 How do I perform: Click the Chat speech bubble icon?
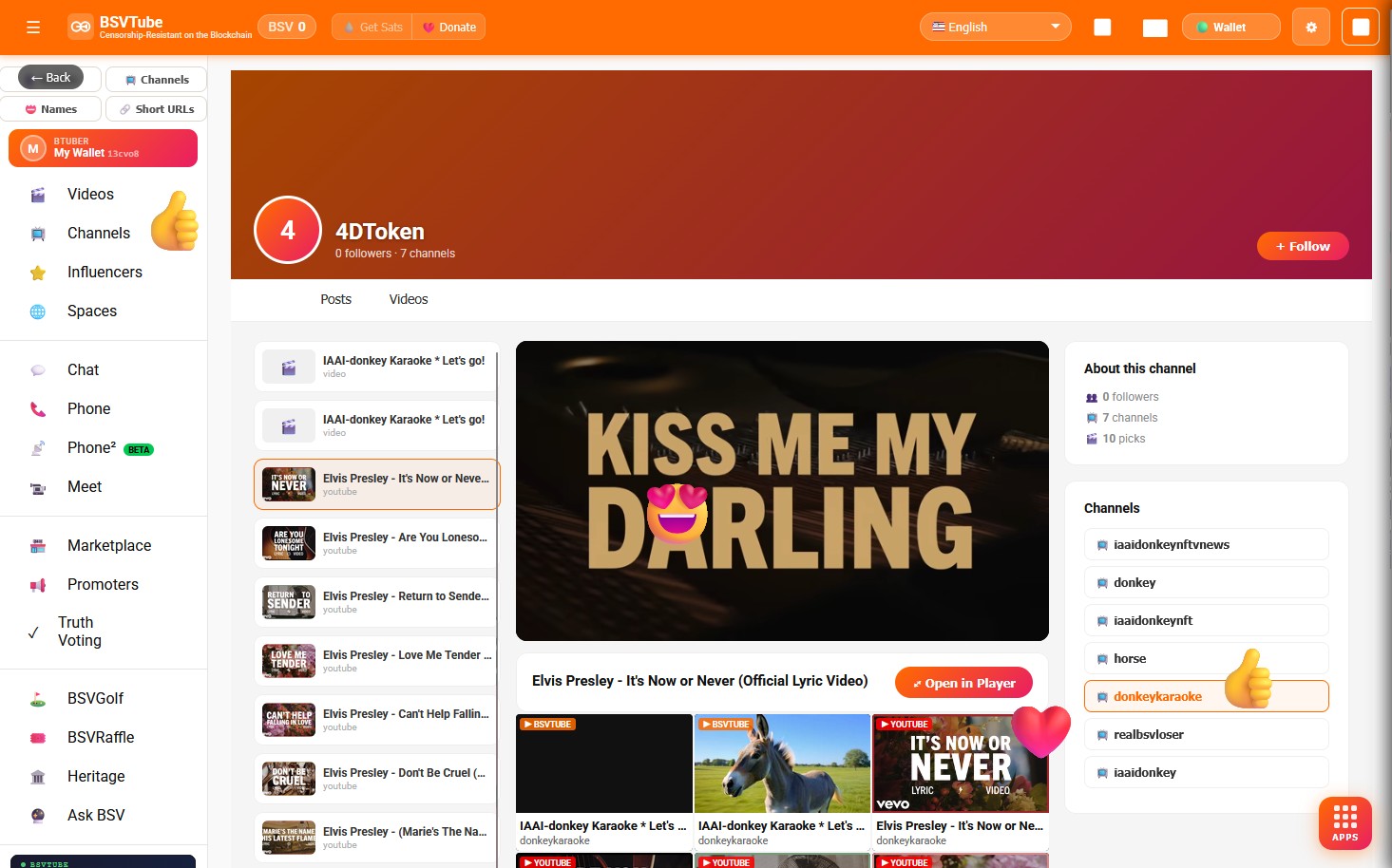click(38, 370)
